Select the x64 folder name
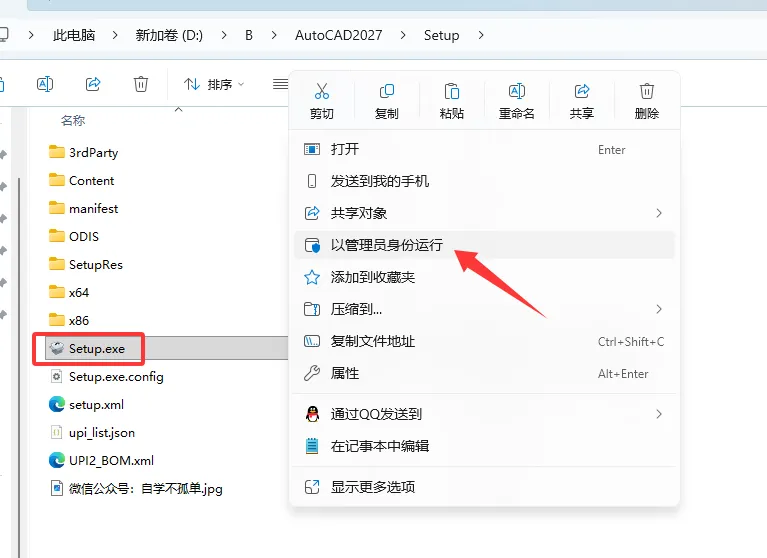Image resolution: width=767 pixels, height=558 pixels. [x=79, y=292]
